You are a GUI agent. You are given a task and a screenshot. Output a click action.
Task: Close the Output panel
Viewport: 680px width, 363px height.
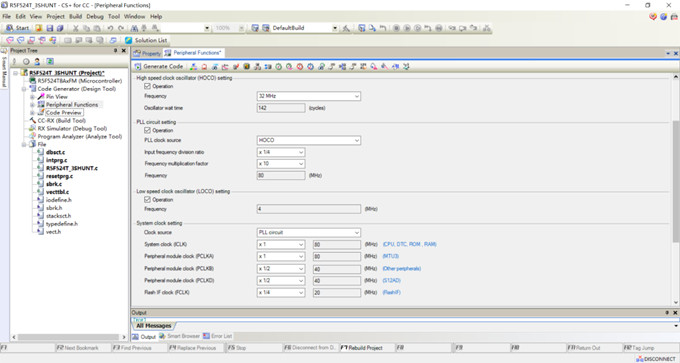click(675, 312)
